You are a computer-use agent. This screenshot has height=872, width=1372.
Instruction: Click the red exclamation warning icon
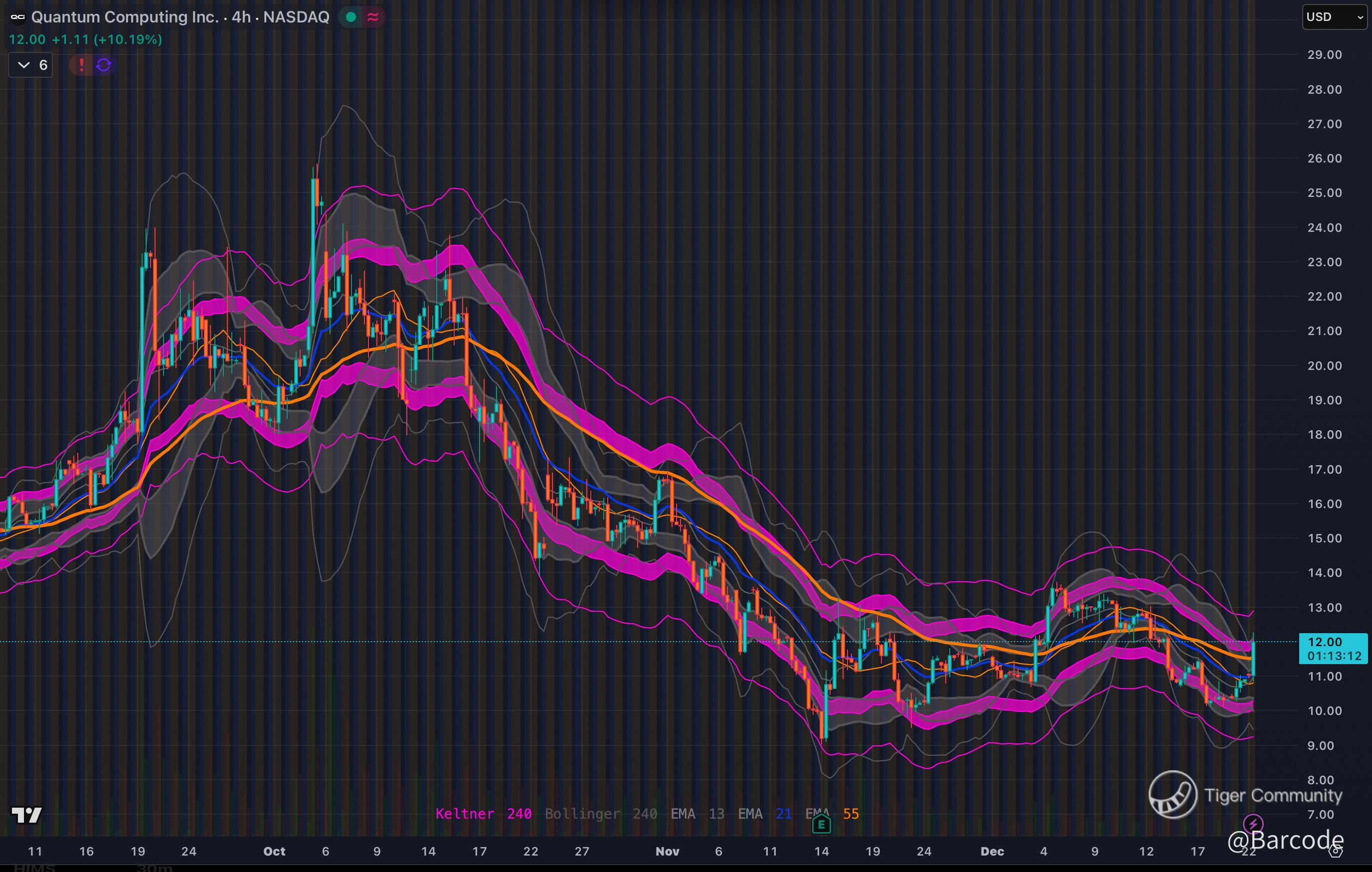coord(81,65)
